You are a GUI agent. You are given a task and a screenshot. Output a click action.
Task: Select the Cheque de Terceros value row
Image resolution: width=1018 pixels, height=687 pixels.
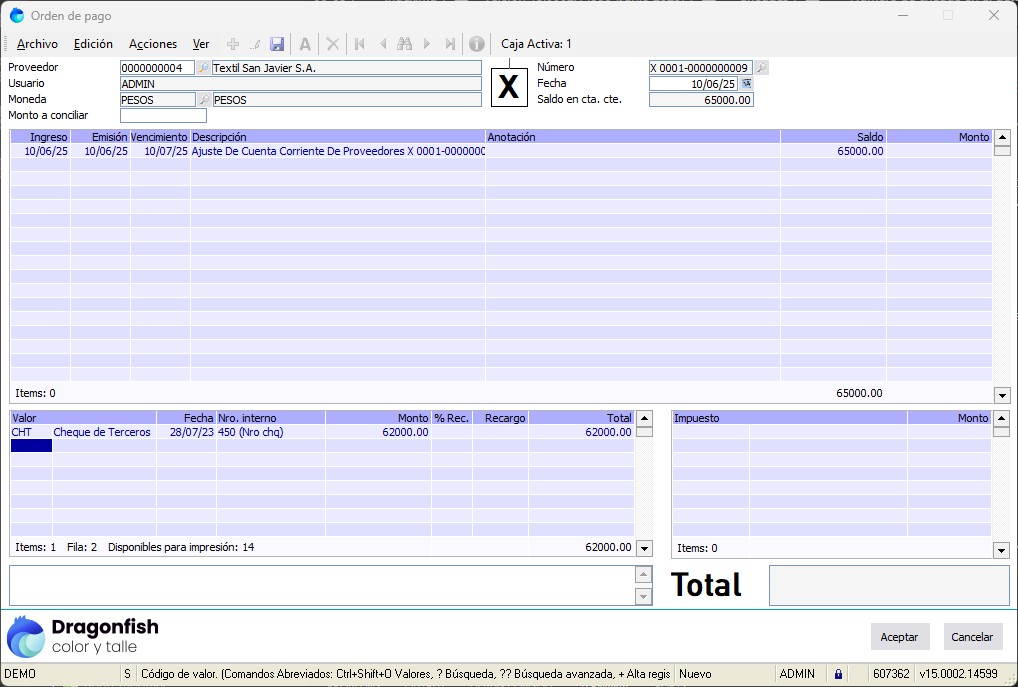[102, 433]
